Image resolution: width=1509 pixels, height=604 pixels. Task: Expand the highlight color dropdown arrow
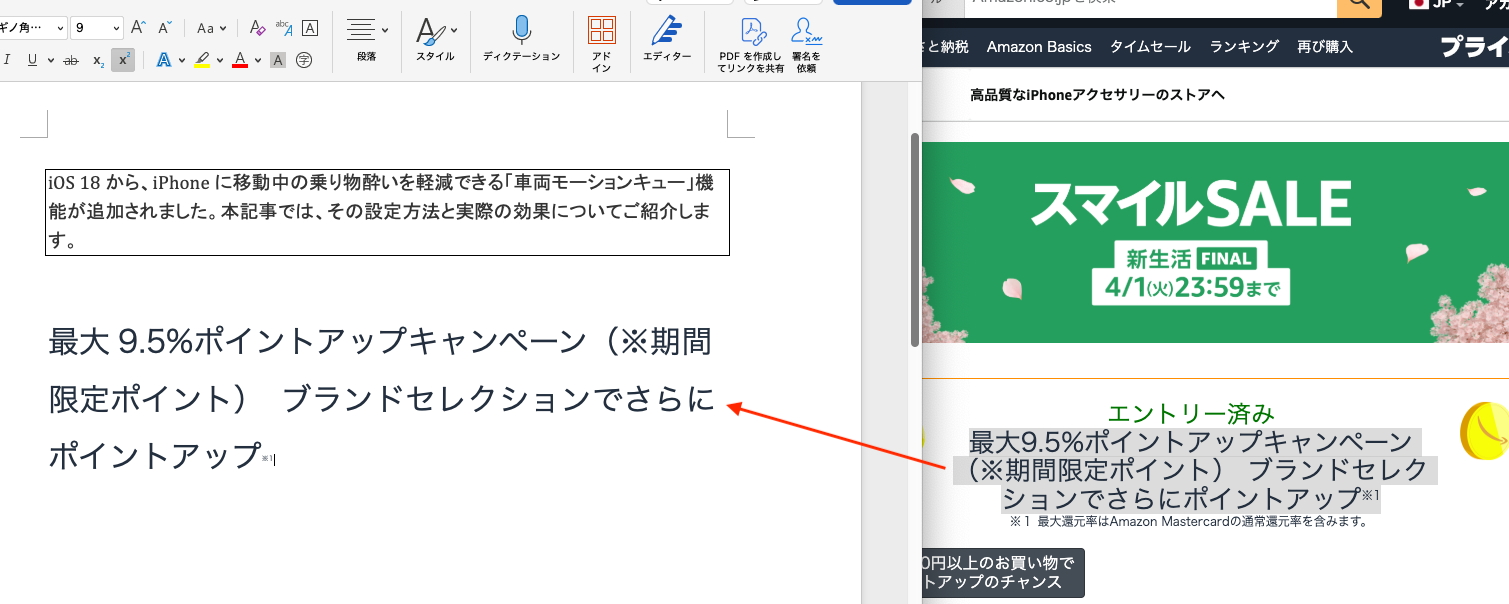(219, 60)
